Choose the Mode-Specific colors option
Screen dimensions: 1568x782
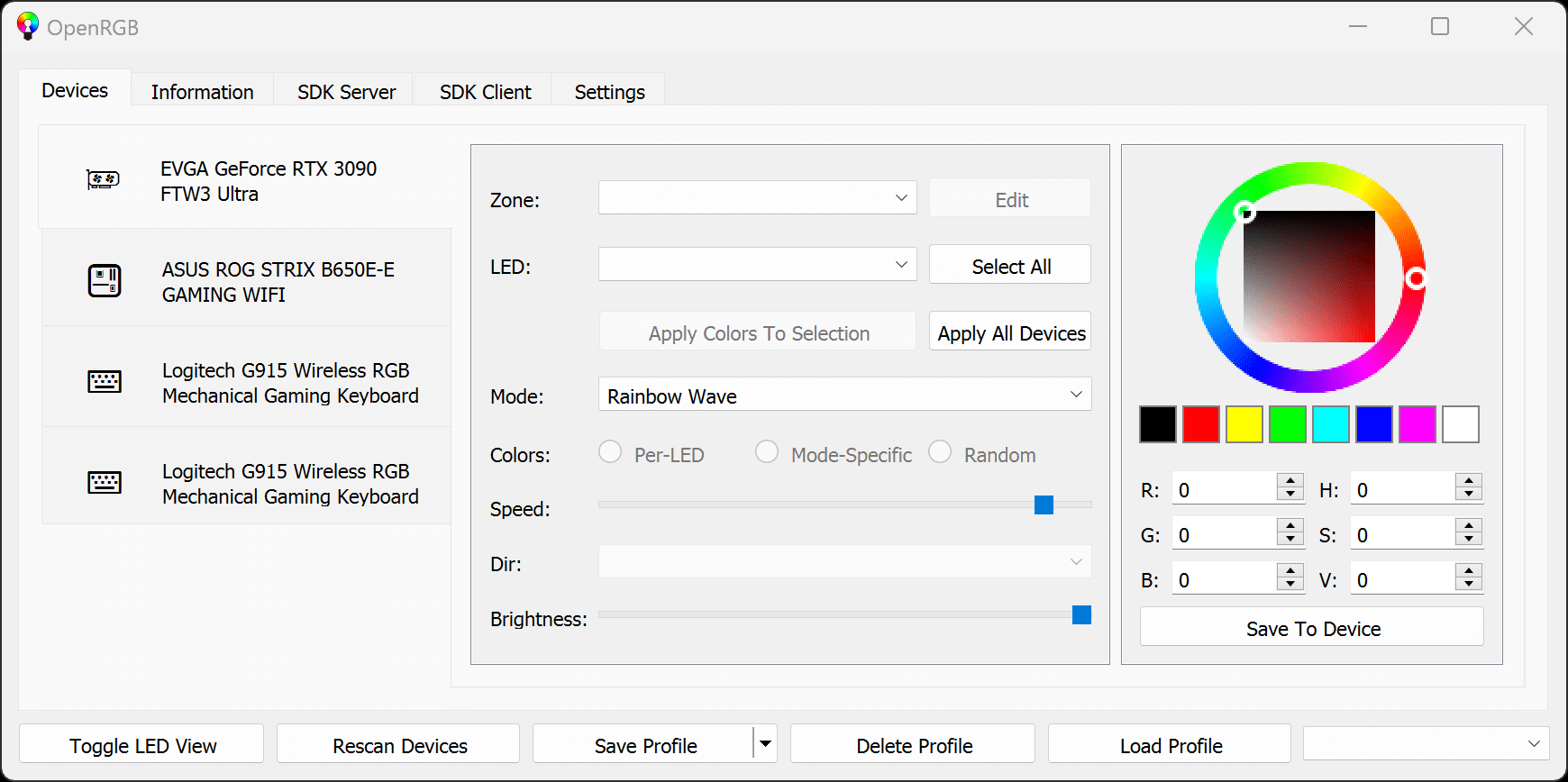tap(767, 452)
